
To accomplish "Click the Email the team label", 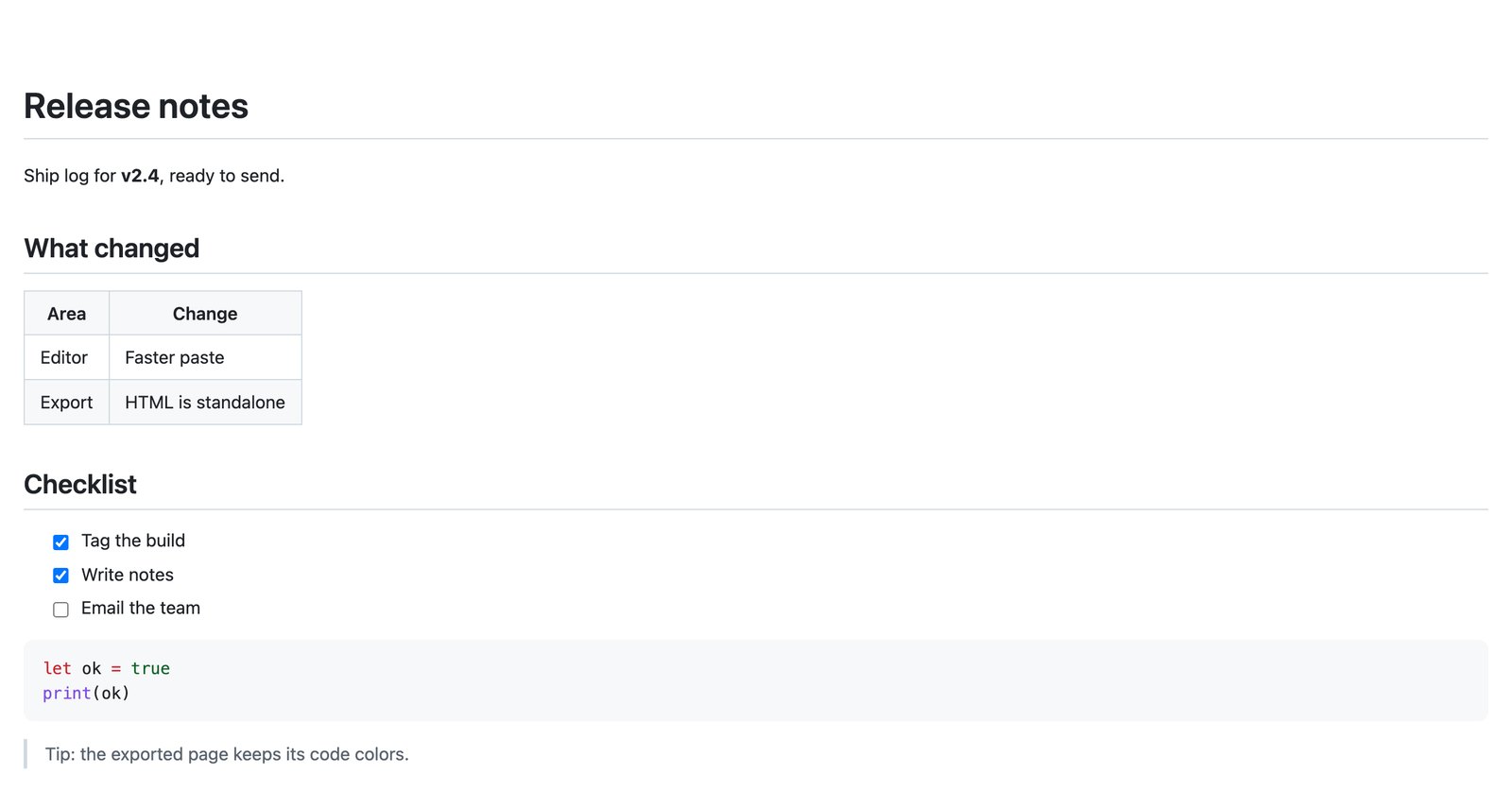I will click(x=141, y=609).
